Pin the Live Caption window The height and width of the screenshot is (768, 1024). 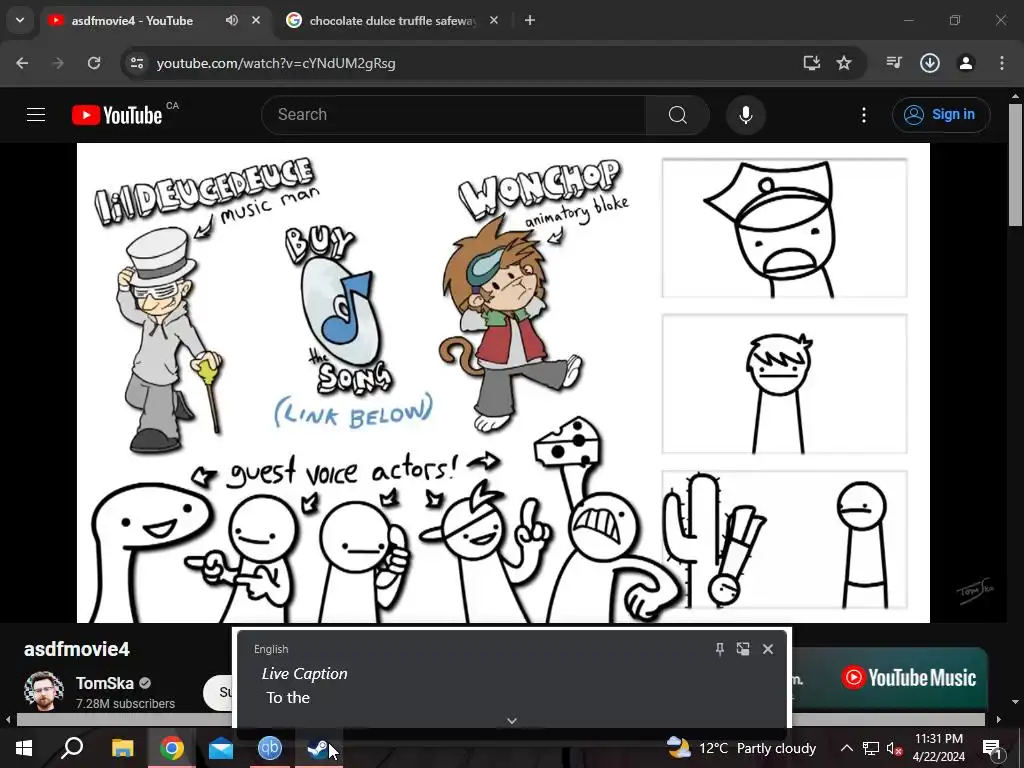[x=720, y=648]
